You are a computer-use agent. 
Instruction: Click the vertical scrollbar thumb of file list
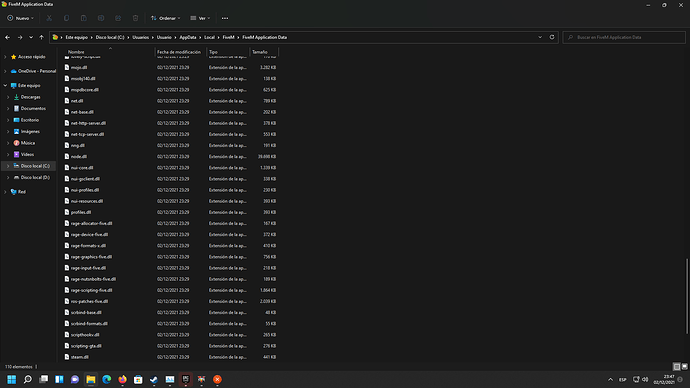(687, 296)
